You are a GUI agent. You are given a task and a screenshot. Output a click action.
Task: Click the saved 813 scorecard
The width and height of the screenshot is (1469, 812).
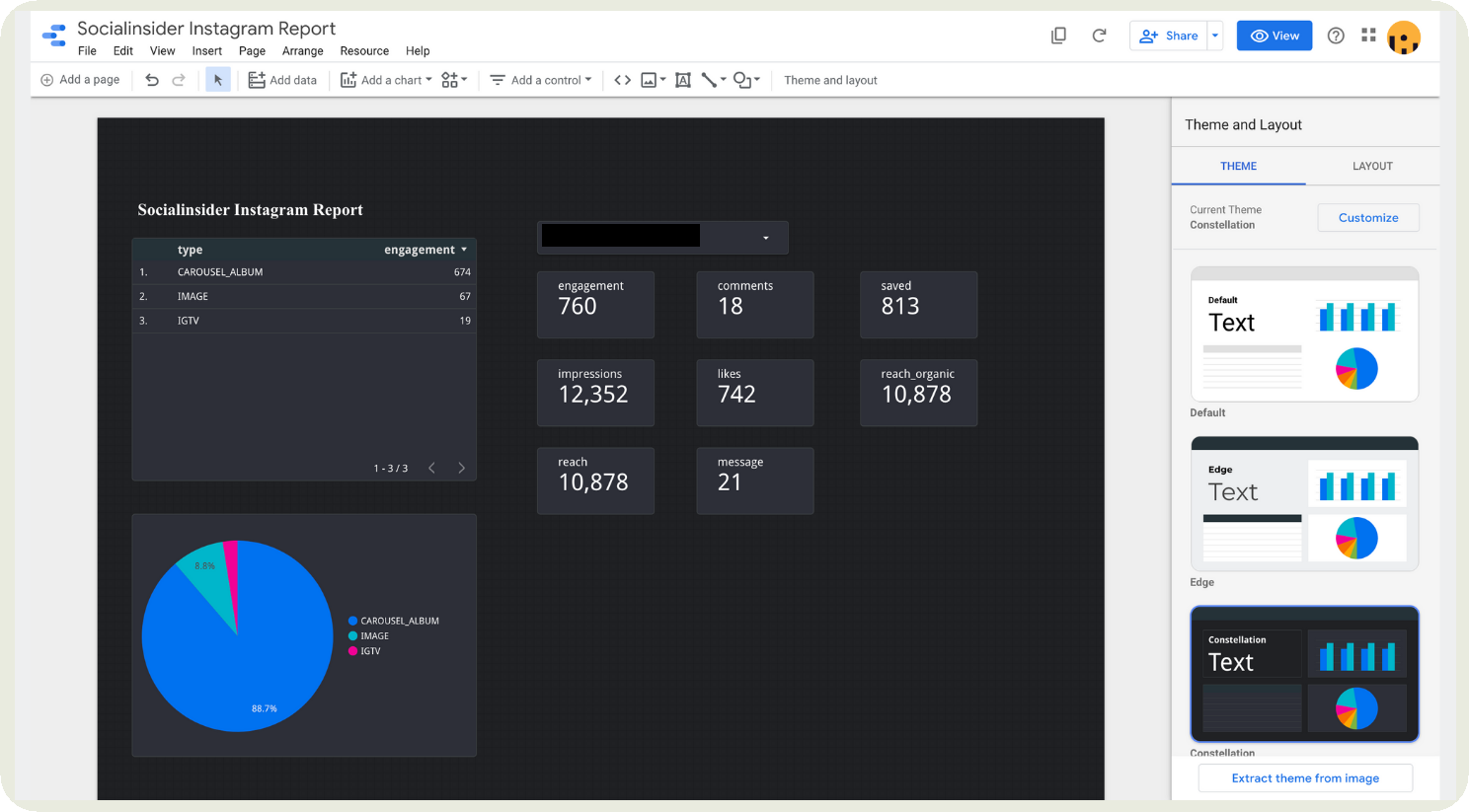pos(918,305)
